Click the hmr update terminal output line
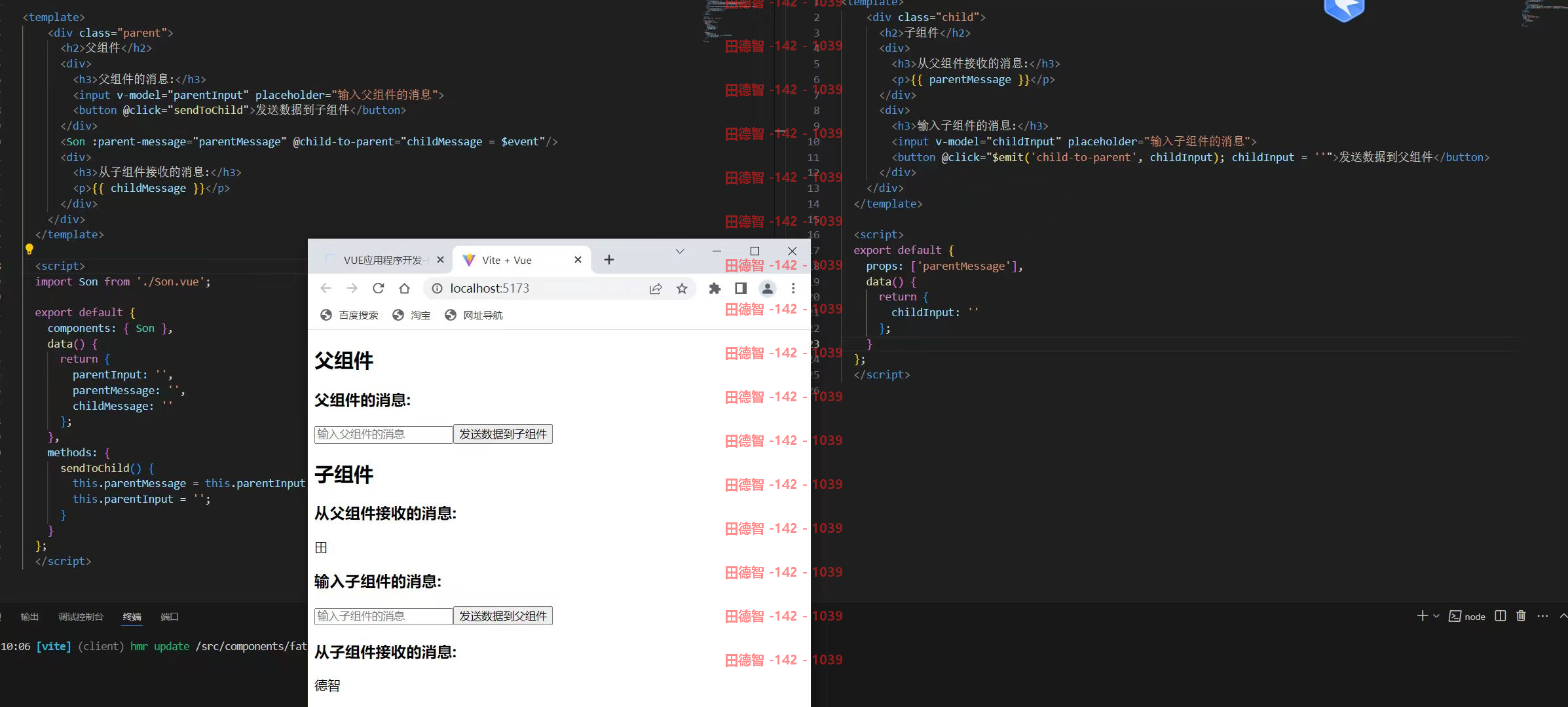Viewport: 1568px width, 707px height. tap(154, 646)
